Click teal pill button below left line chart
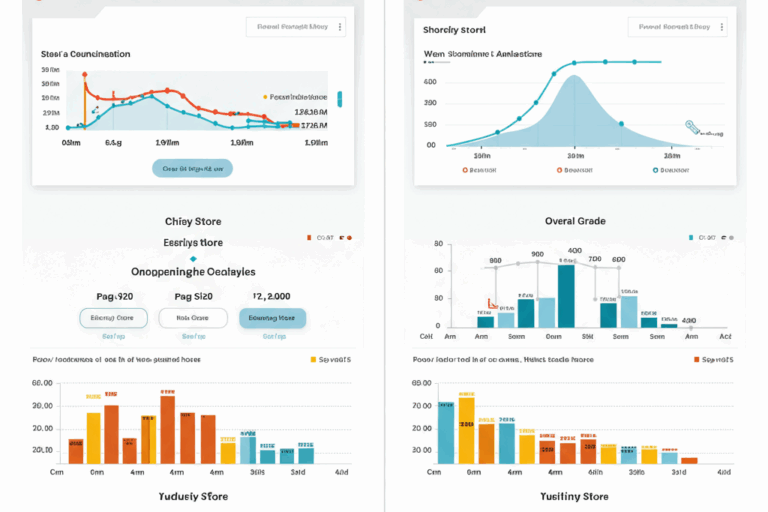Viewport: 768px width, 512px height. (x=192, y=168)
